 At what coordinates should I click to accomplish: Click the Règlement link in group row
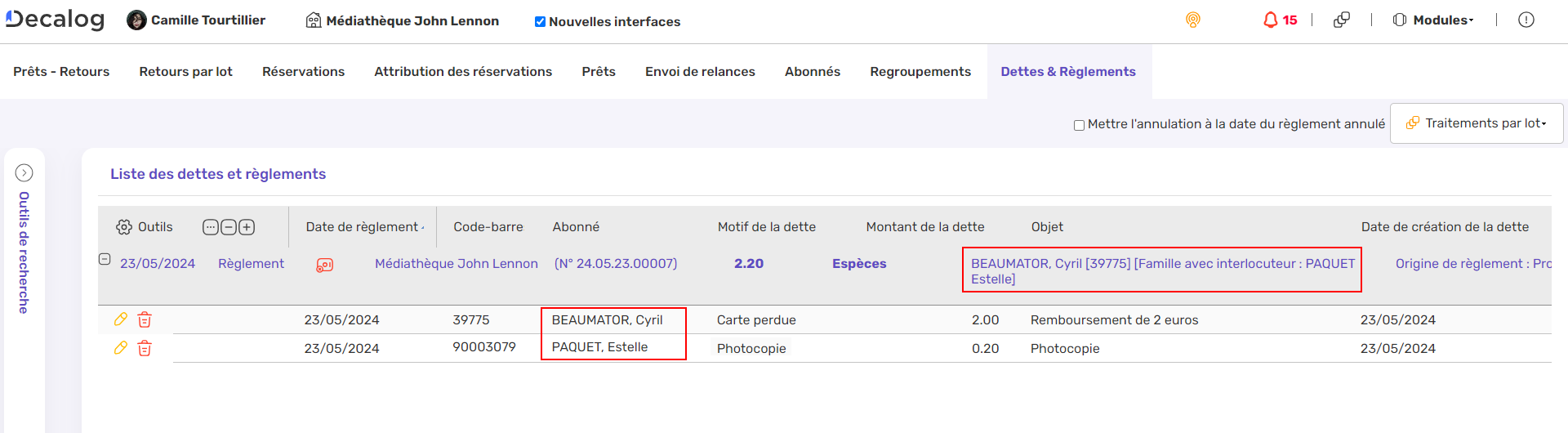pos(251,264)
